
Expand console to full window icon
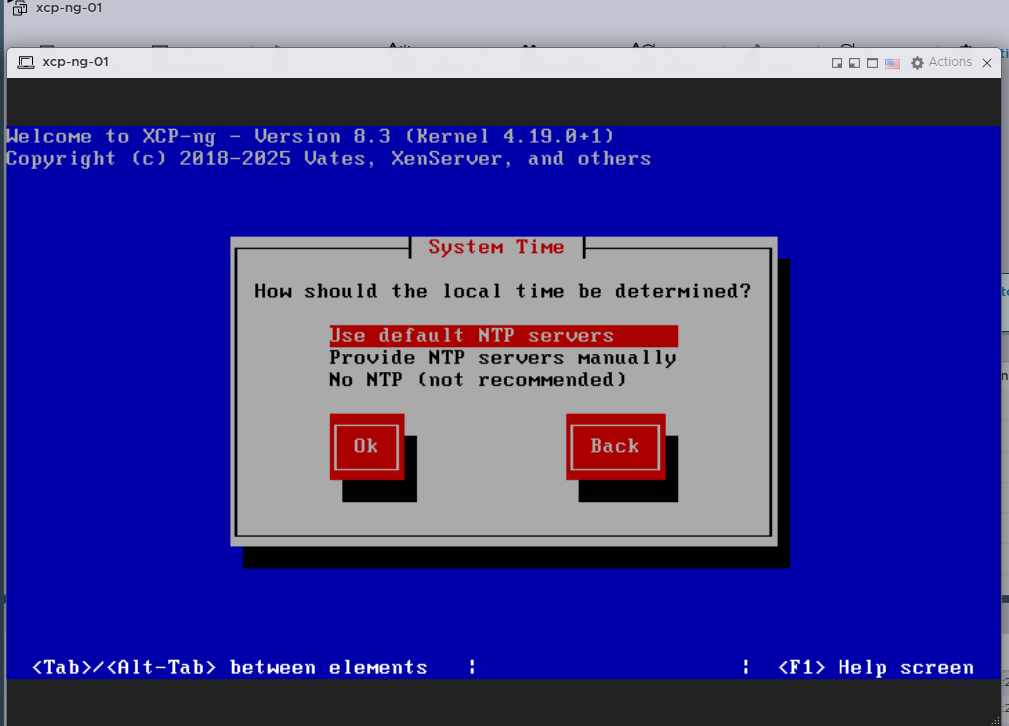pos(872,63)
